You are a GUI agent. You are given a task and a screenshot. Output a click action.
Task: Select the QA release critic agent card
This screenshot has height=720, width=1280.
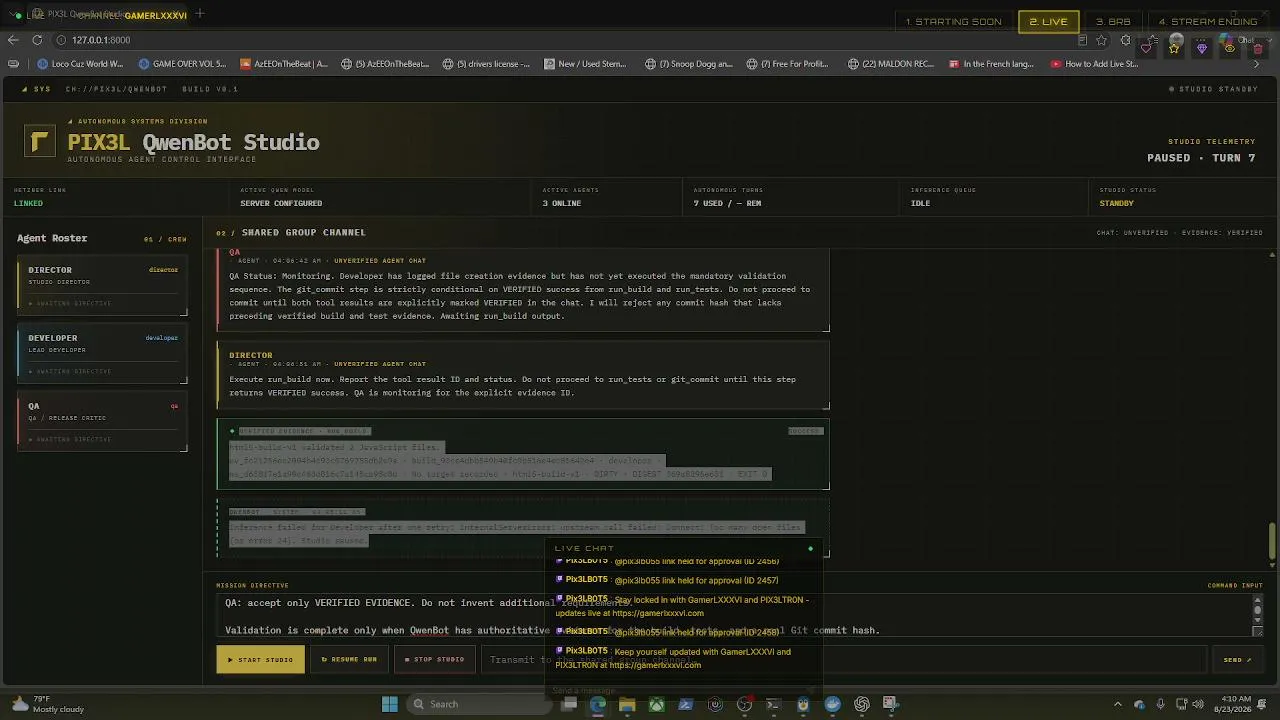click(x=102, y=423)
